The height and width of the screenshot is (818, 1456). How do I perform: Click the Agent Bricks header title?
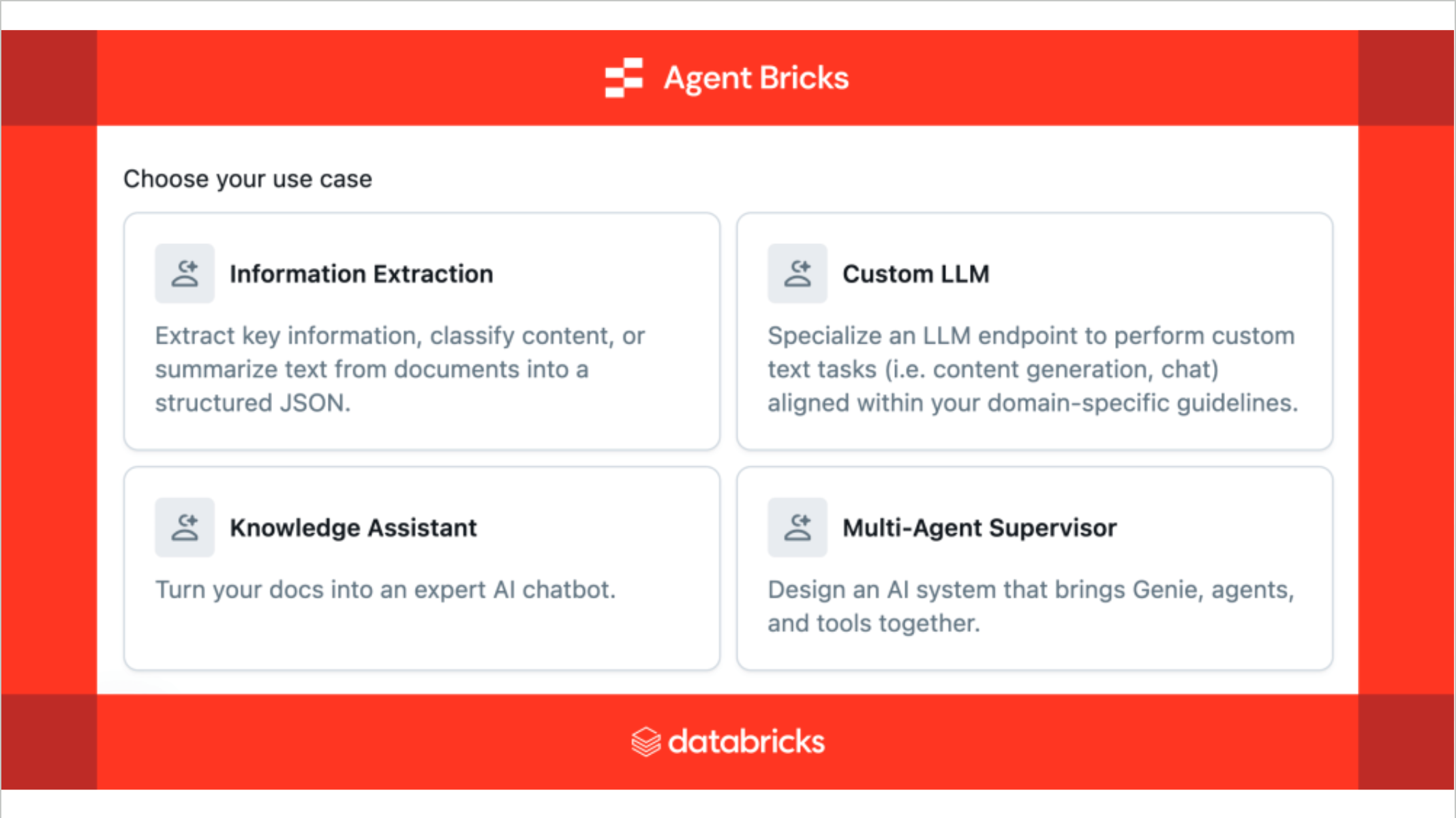(757, 78)
